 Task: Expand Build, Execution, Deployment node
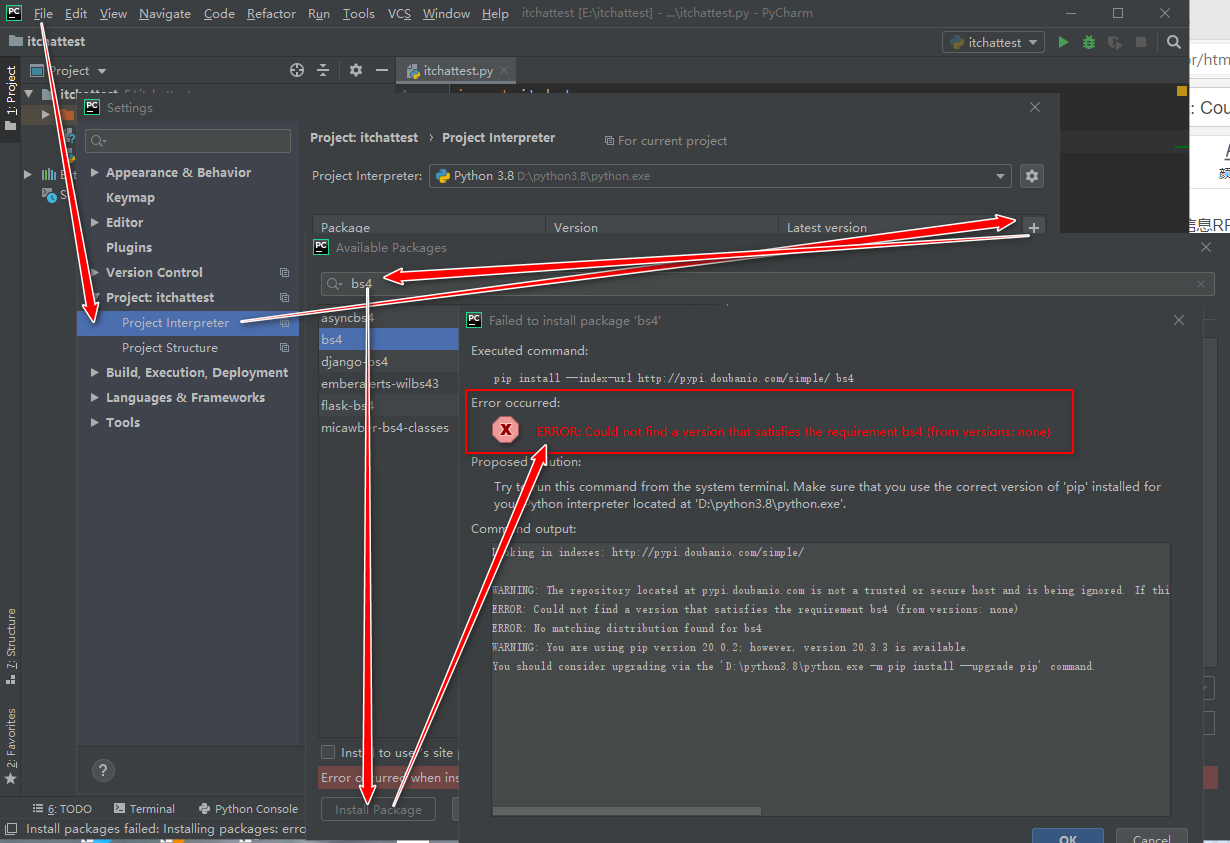[95, 373]
